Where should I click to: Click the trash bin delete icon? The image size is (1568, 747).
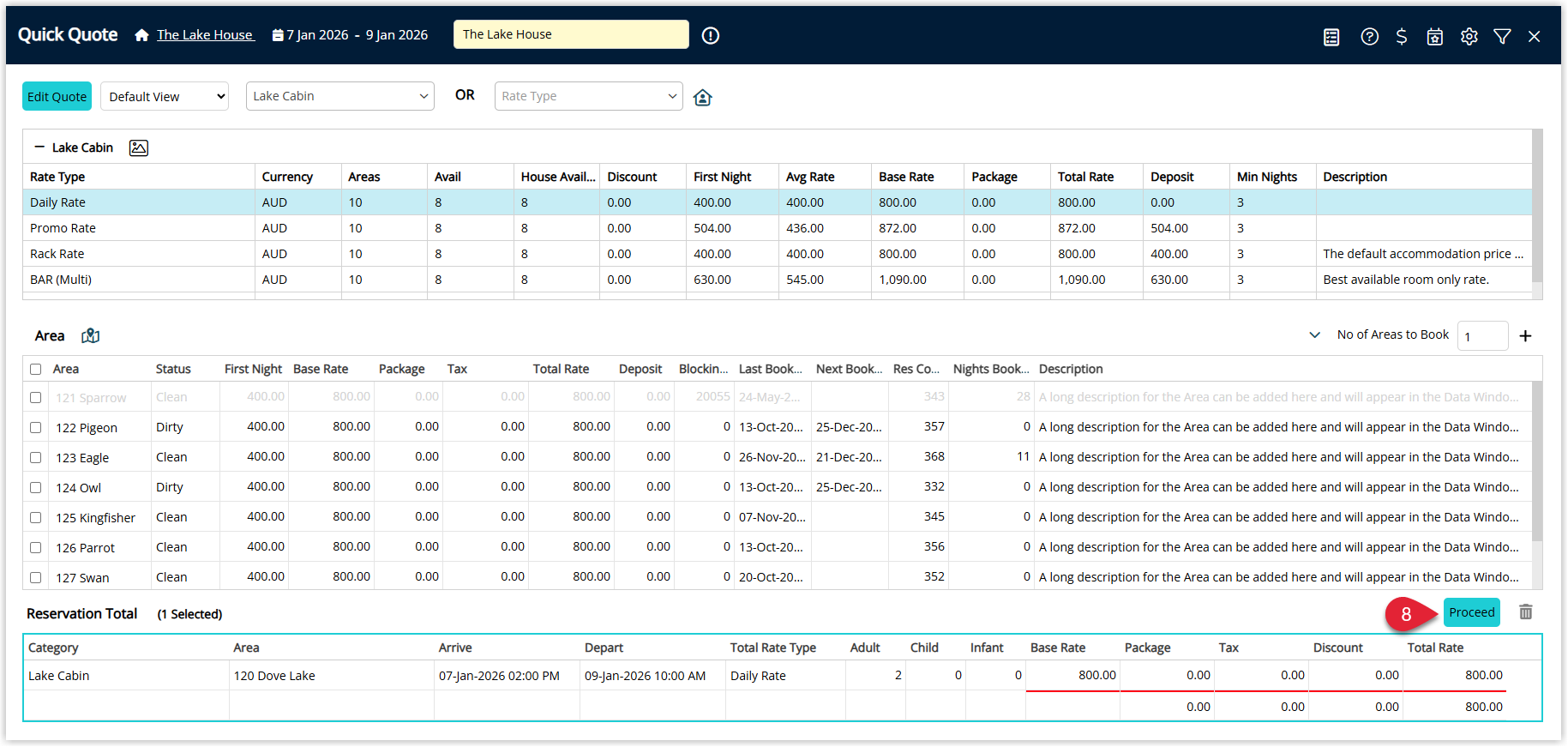coord(1526,612)
